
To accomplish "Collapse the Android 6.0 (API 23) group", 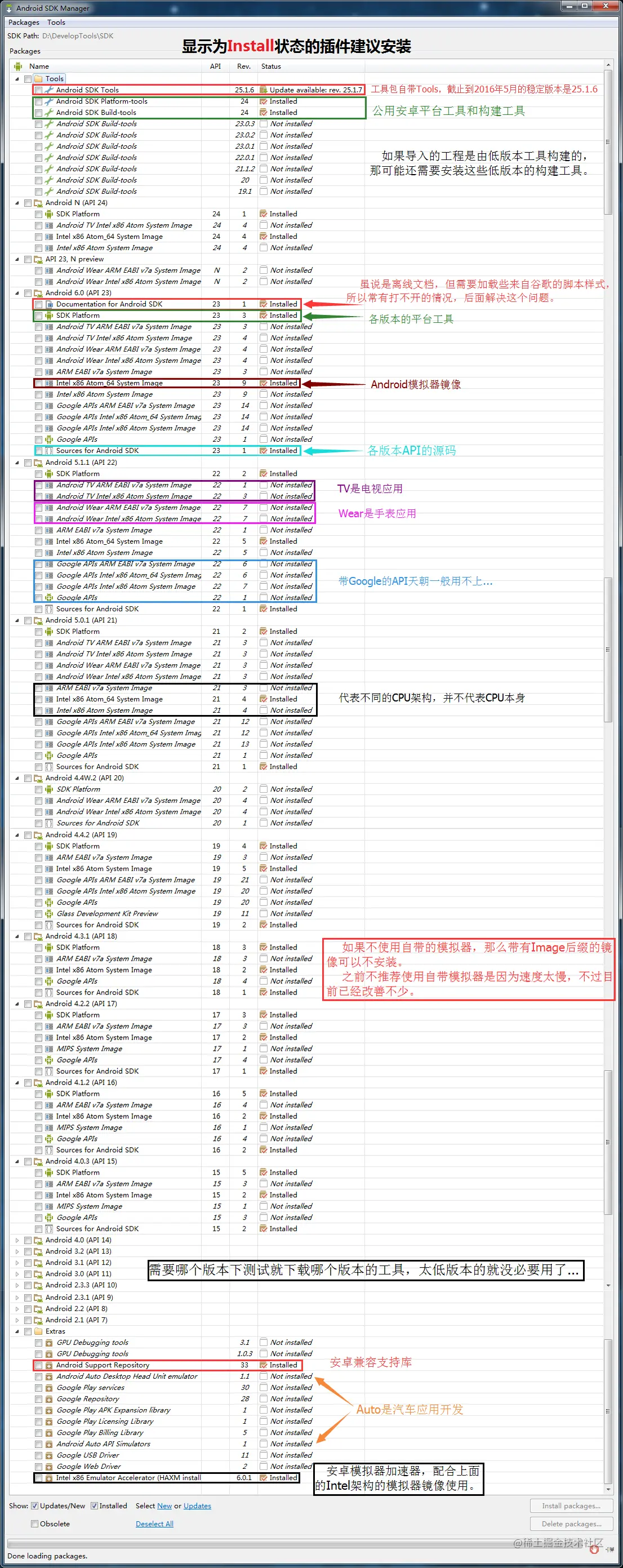I will (x=17, y=294).
